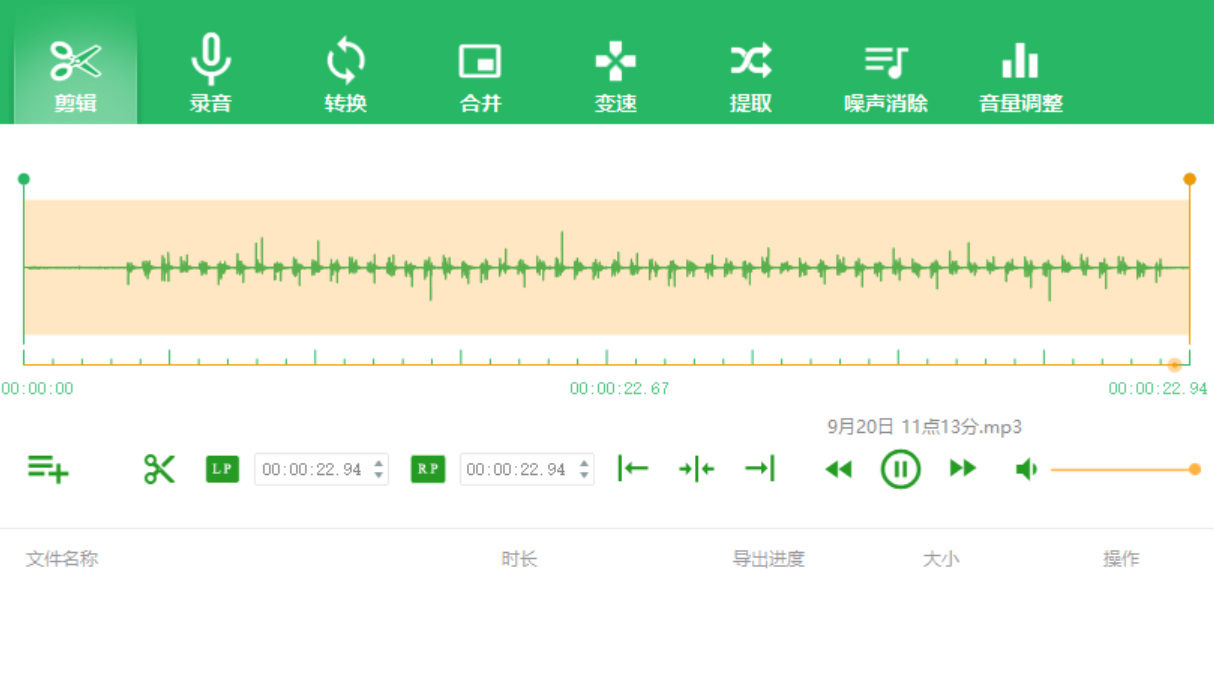Click the waveform display
The width and height of the screenshot is (1214, 699).
coord(607,267)
